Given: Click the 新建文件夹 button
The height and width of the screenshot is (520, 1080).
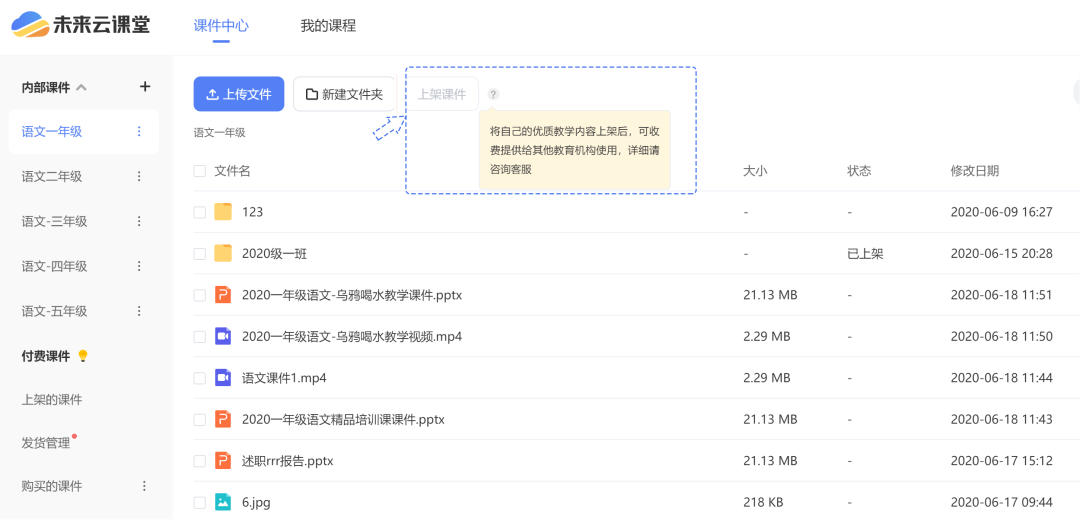Looking at the screenshot, I should pyautogui.click(x=345, y=94).
